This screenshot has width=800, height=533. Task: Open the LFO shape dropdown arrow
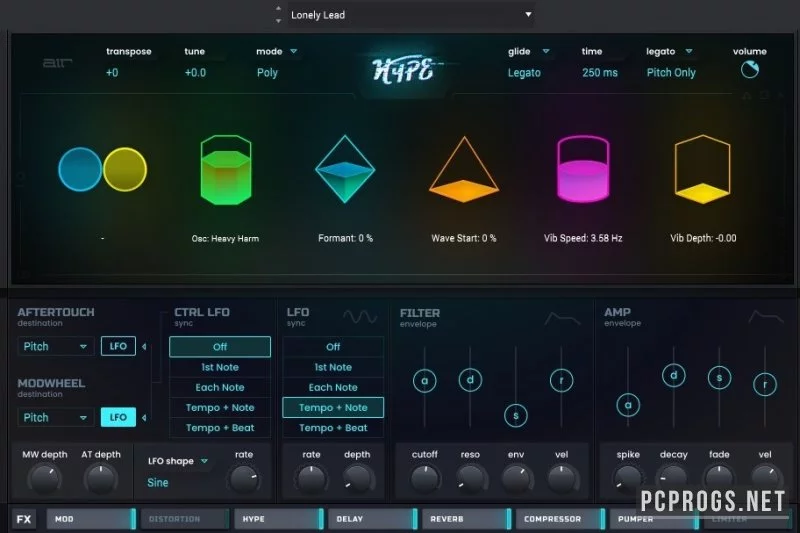pos(204,461)
